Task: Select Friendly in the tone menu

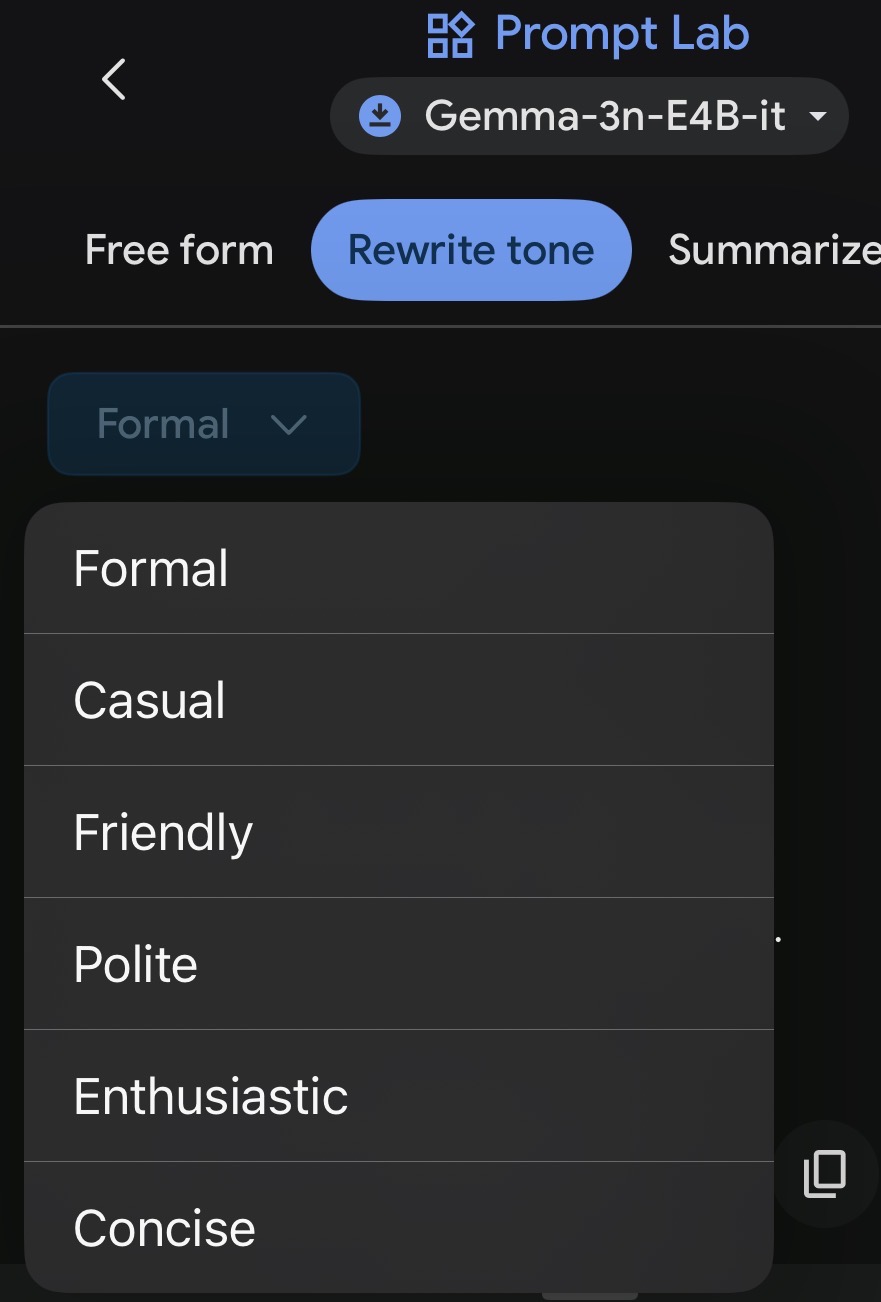Action: point(163,832)
